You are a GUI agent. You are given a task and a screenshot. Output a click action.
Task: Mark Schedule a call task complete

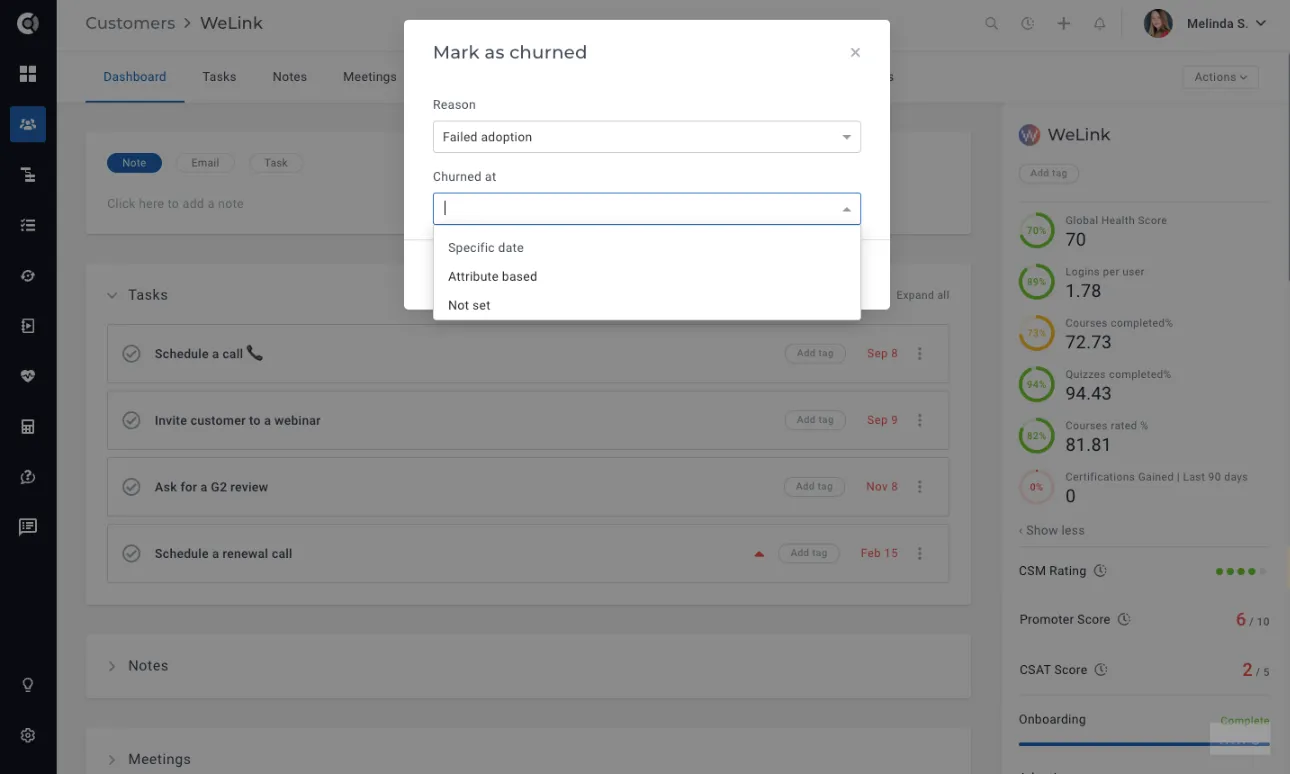(x=131, y=353)
